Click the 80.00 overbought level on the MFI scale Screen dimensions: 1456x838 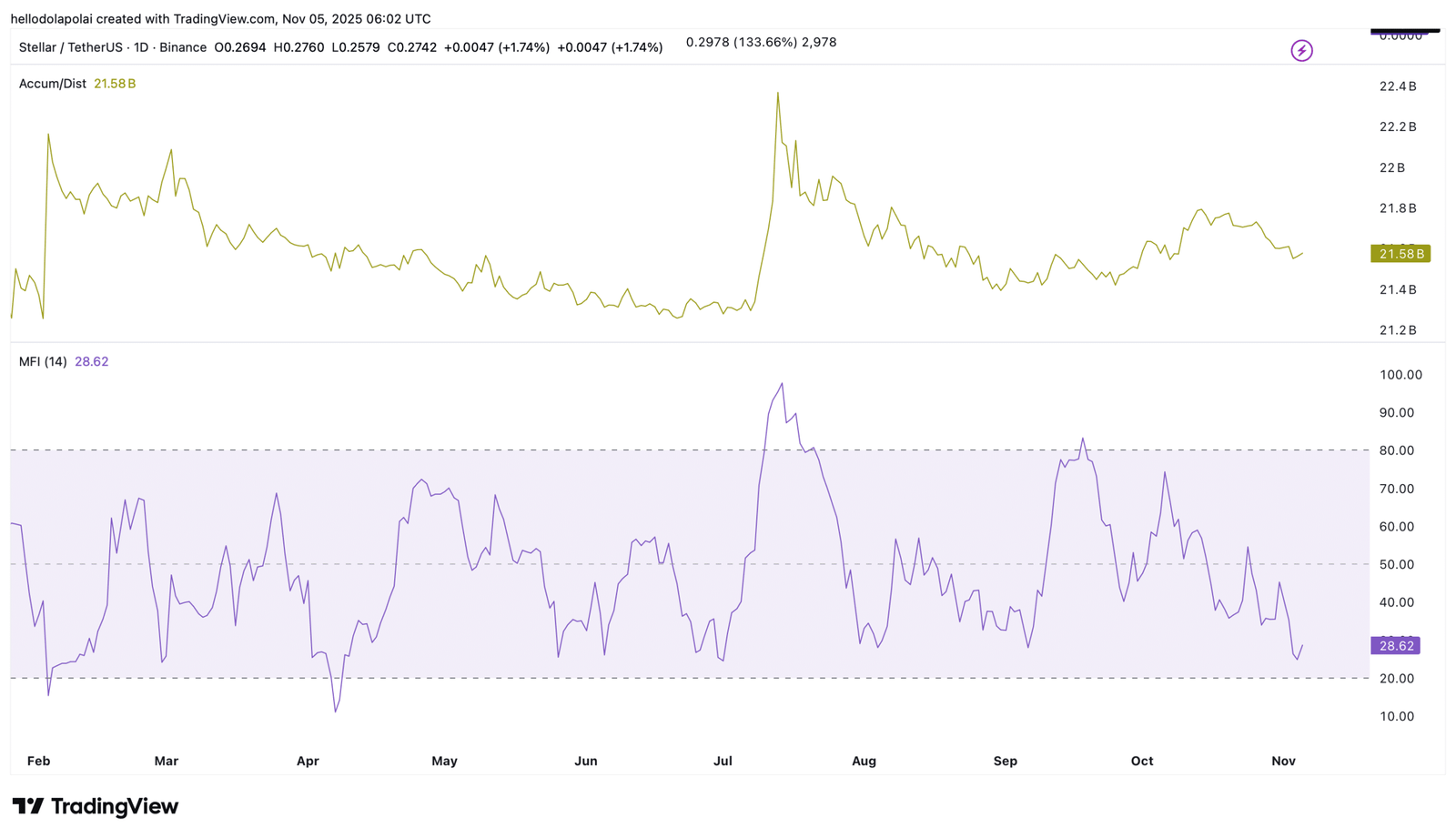coord(1397,451)
